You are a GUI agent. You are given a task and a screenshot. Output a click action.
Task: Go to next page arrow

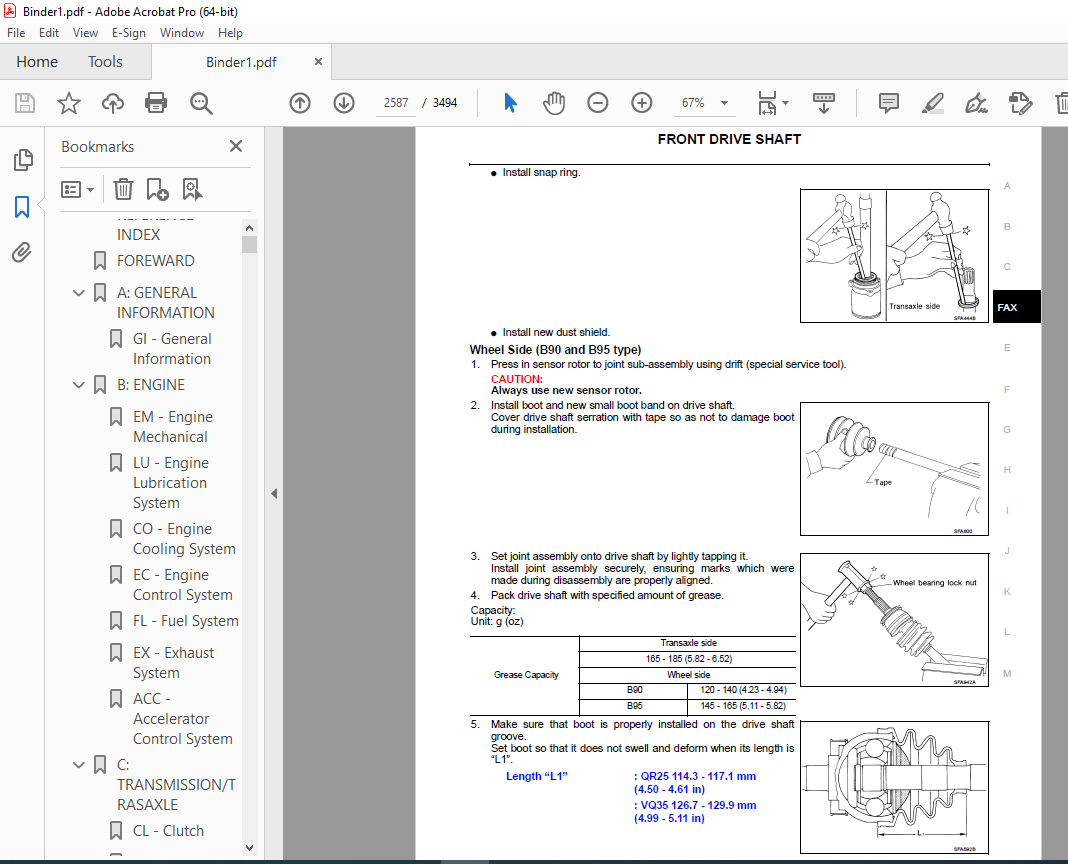click(344, 103)
